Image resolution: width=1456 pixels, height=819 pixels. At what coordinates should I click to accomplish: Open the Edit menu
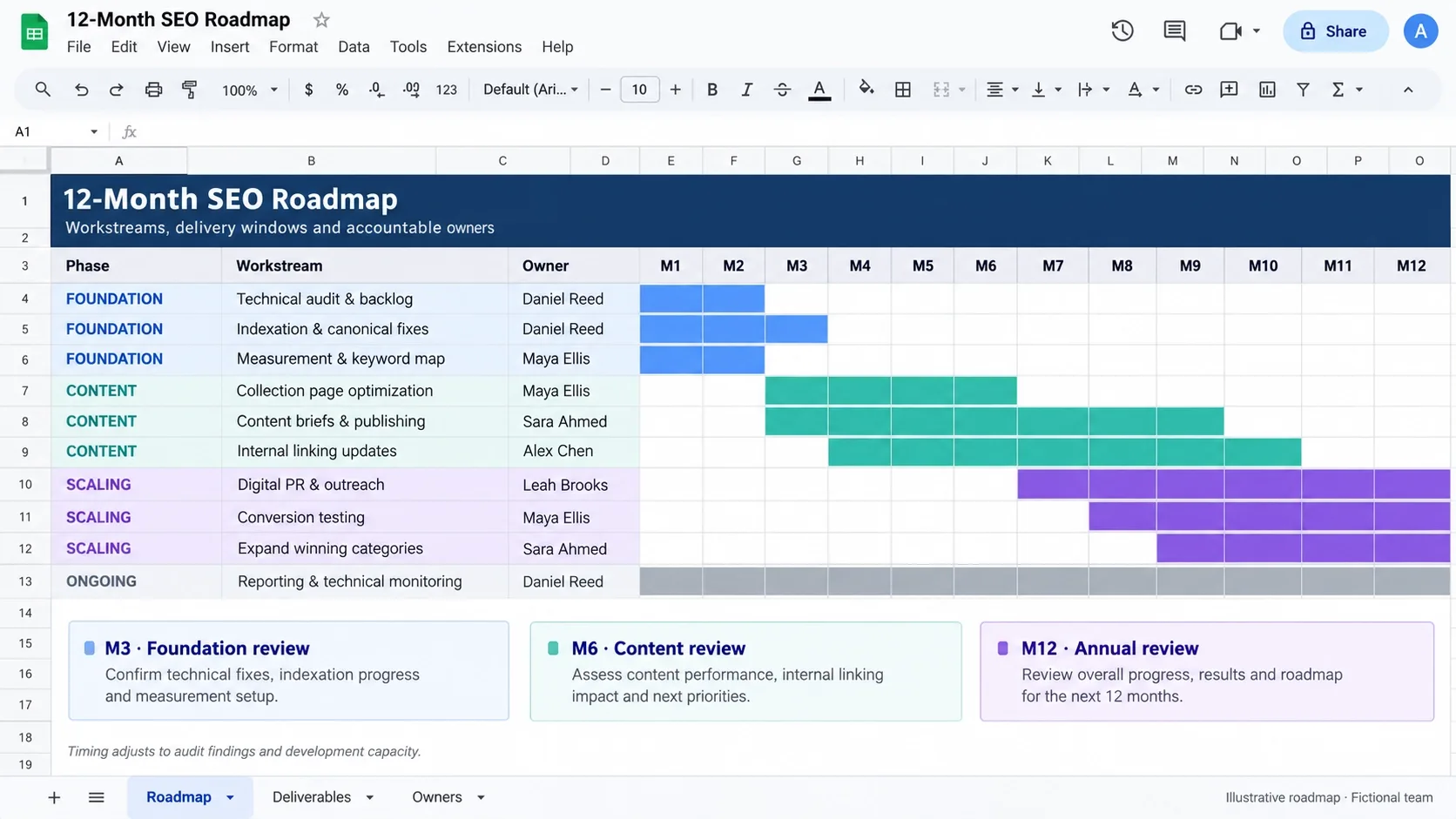[x=124, y=47]
